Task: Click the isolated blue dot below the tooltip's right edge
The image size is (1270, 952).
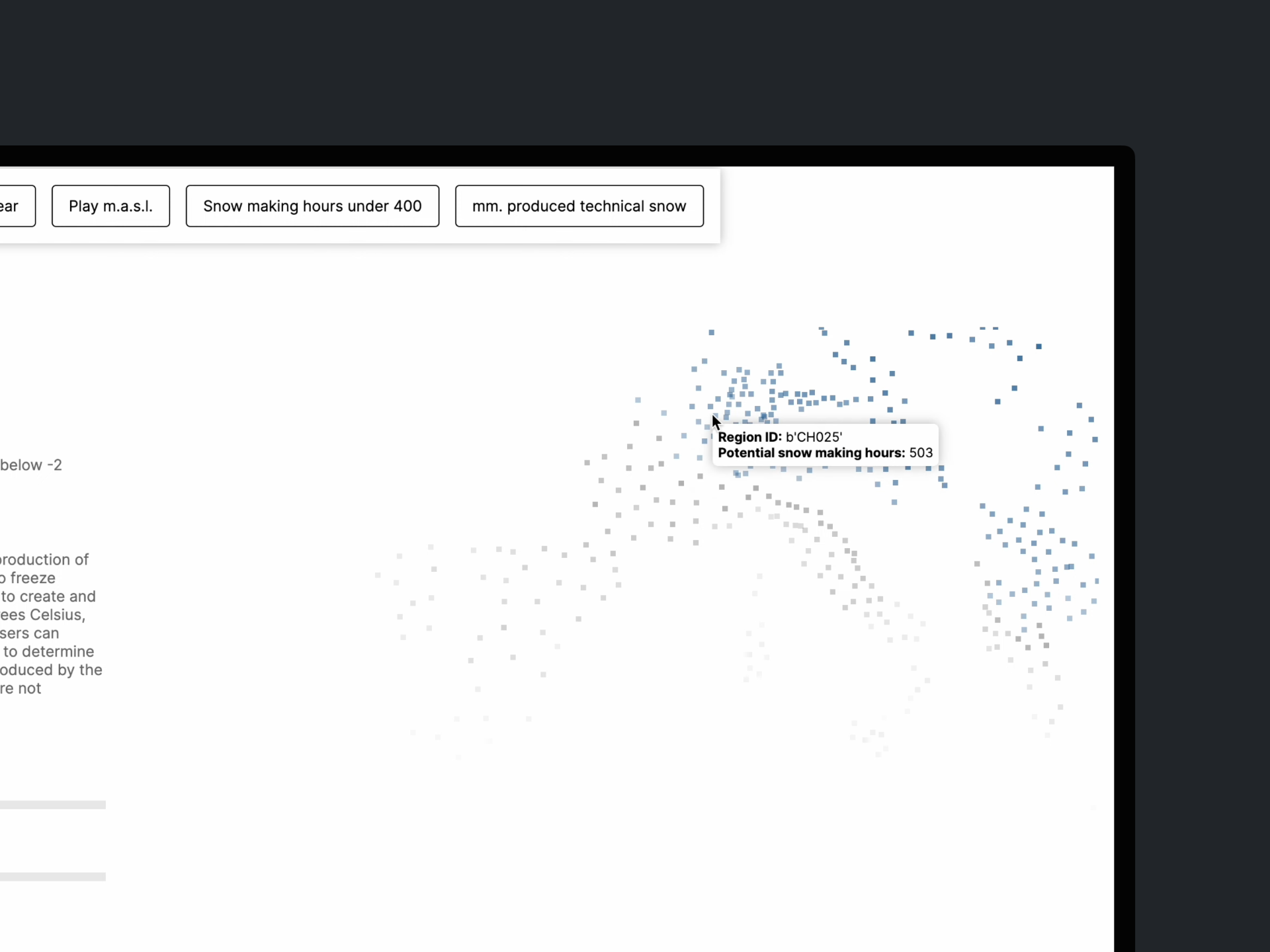Action: point(894,502)
